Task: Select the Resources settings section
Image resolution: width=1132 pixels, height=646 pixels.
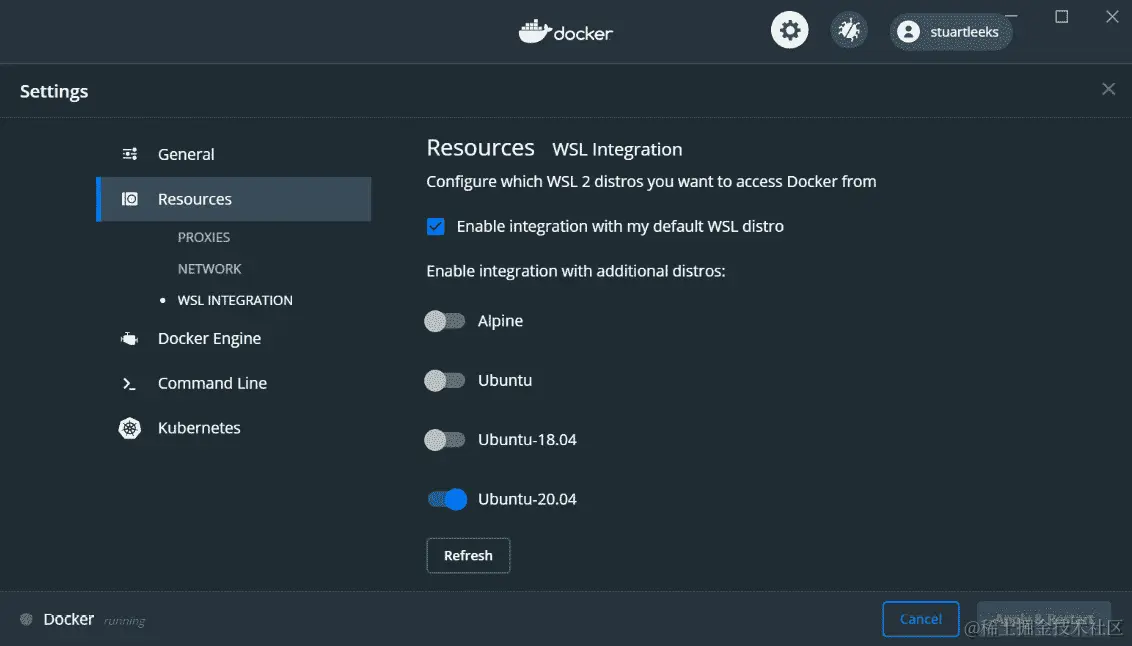Action: tap(234, 199)
